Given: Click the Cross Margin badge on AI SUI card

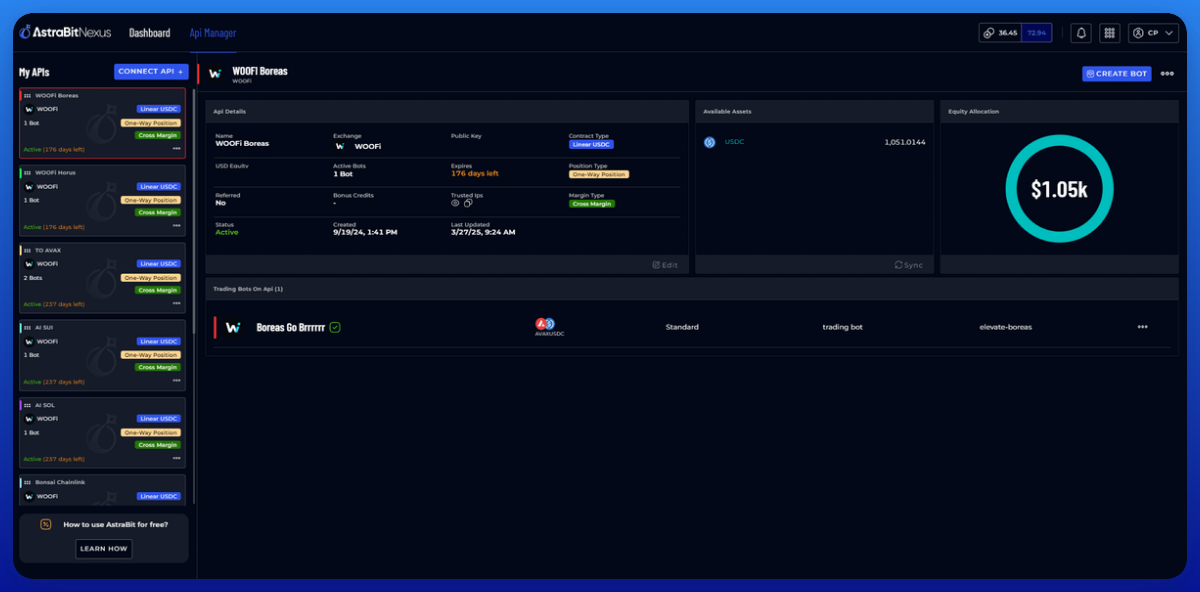Looking at the screenshot, I should click(158, 368).
